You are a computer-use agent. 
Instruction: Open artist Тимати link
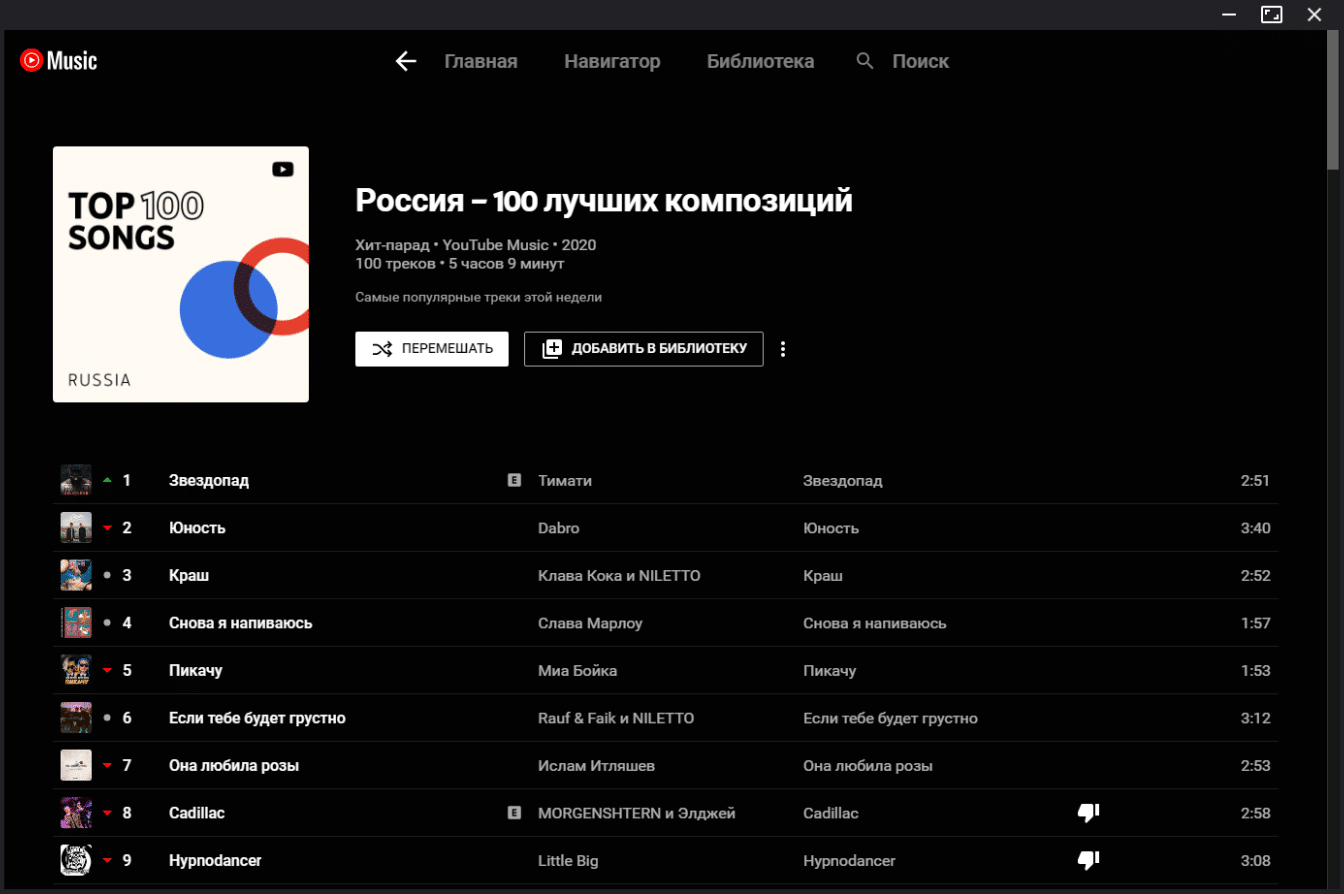(x=565, y=481)
